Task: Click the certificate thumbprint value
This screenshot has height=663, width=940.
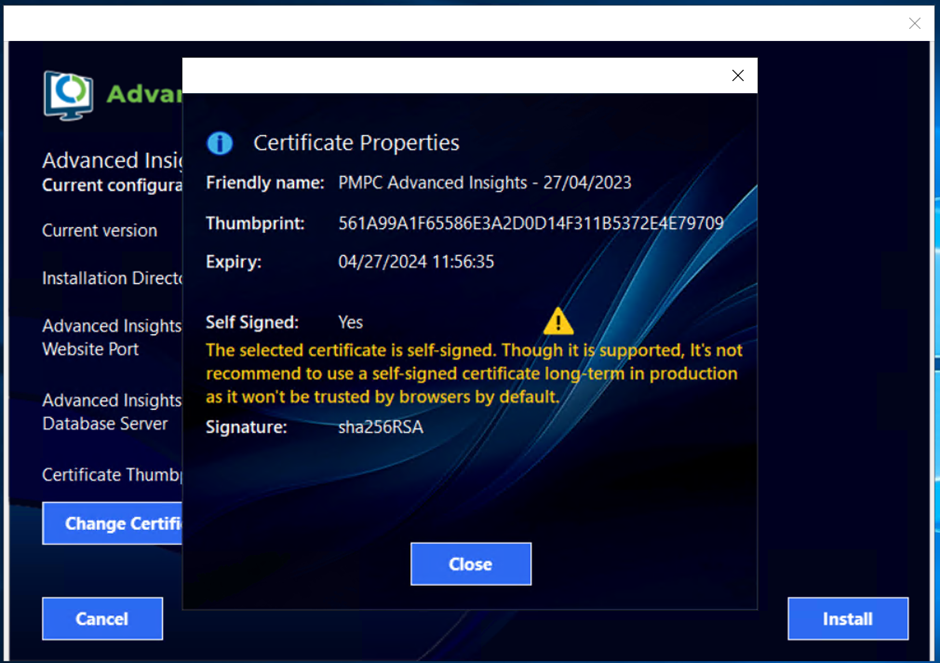Action: [530, 223]
